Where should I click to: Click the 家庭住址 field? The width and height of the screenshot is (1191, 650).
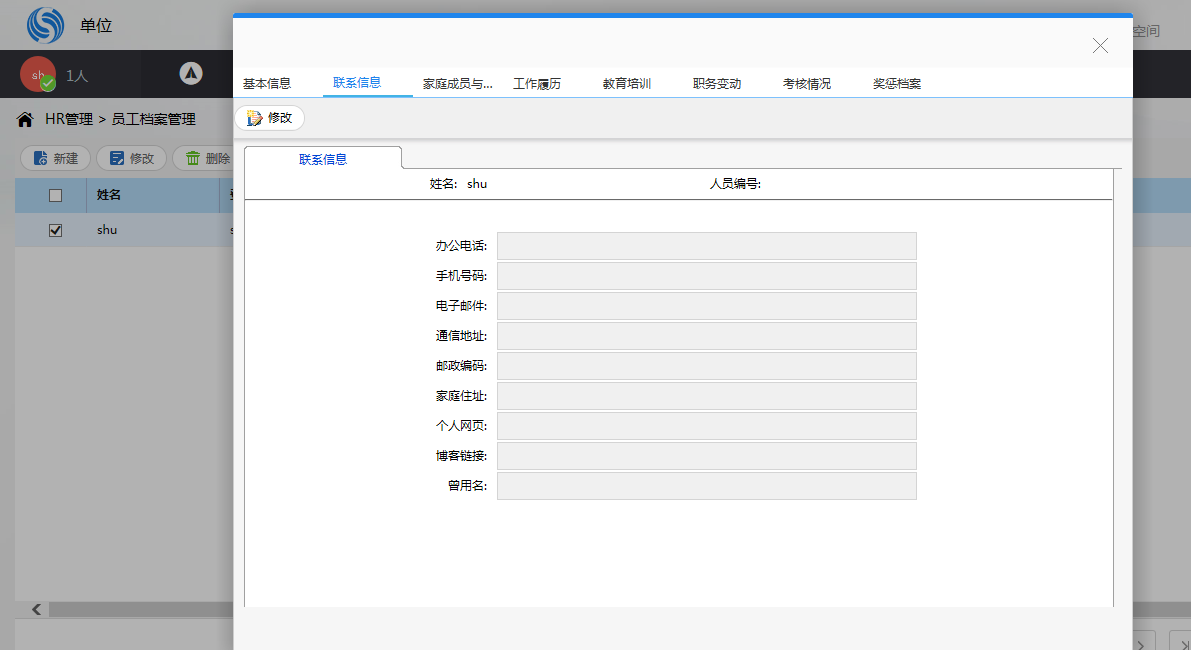click(706, 396)
